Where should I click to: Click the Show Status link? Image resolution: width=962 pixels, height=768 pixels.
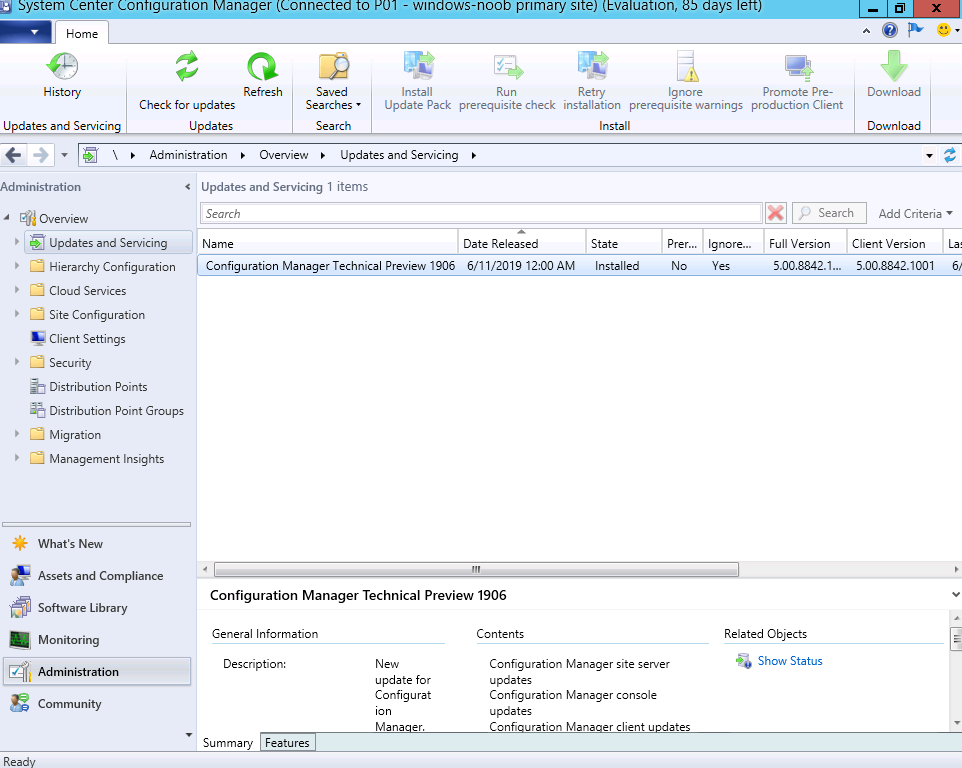click(790, 661)
